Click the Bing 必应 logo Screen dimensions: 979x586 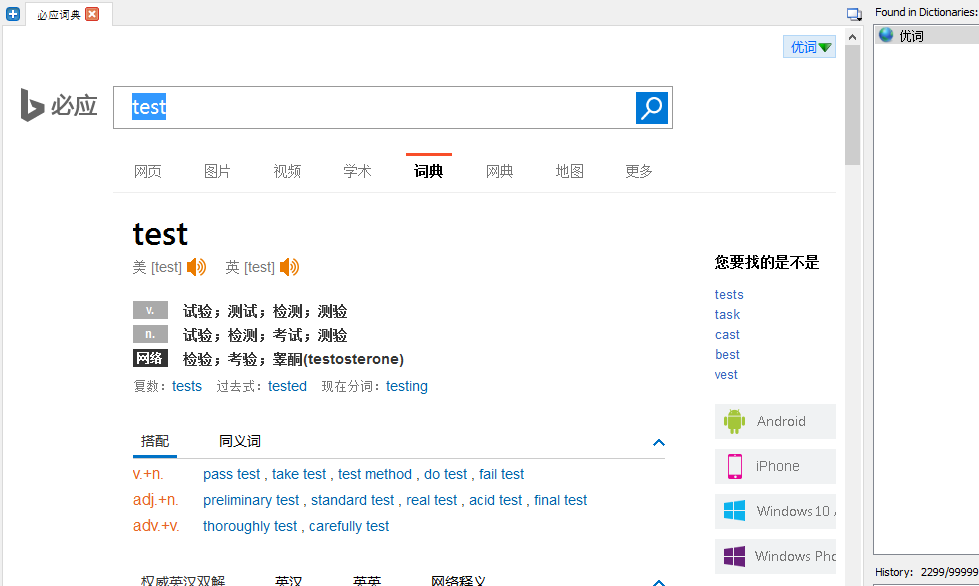(x=59, y=105)
